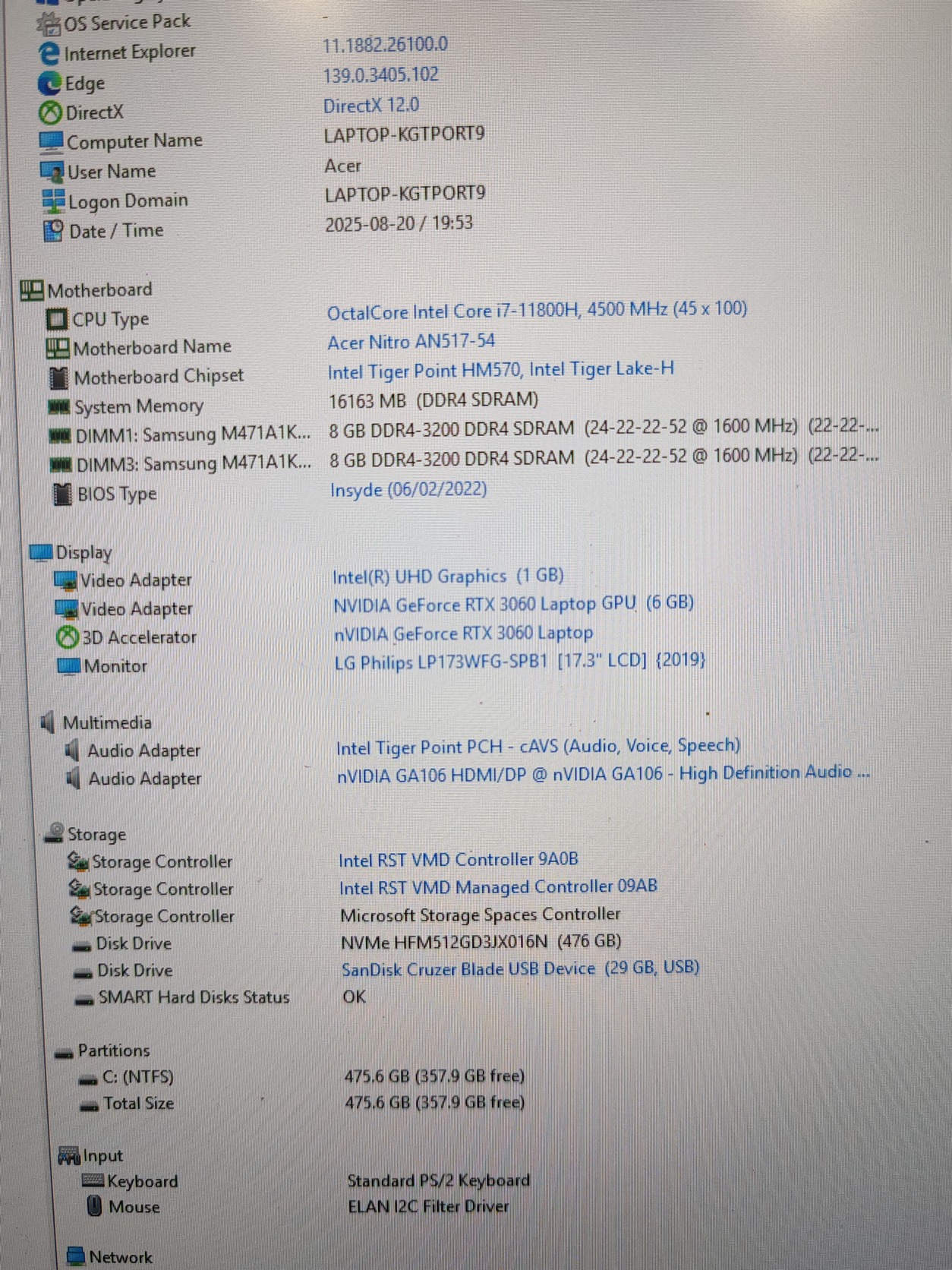Click the 3D Accelerator icon
Viewport: 952px width, 1270px height.
click(x=68, y=637)
